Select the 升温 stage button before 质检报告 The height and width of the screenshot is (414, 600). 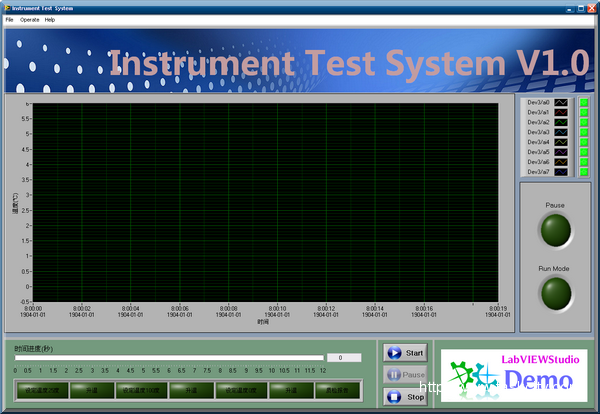[x=291, y=390]
